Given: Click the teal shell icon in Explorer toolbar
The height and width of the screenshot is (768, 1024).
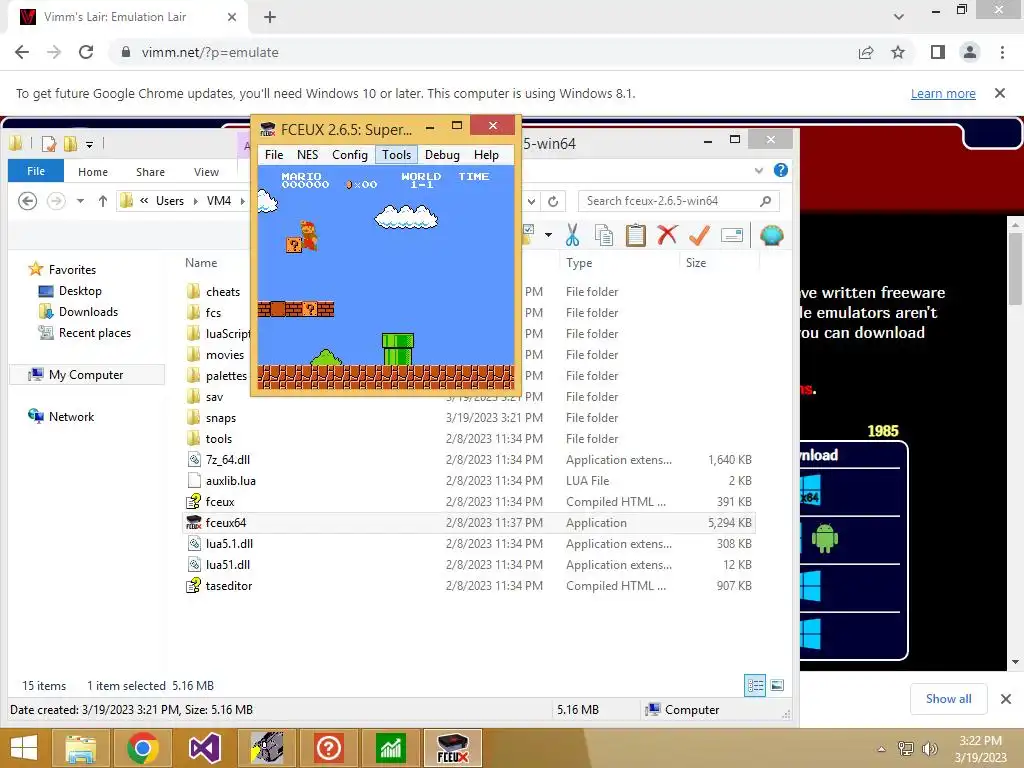Looking at the screenshot, I should coord(771,235).
